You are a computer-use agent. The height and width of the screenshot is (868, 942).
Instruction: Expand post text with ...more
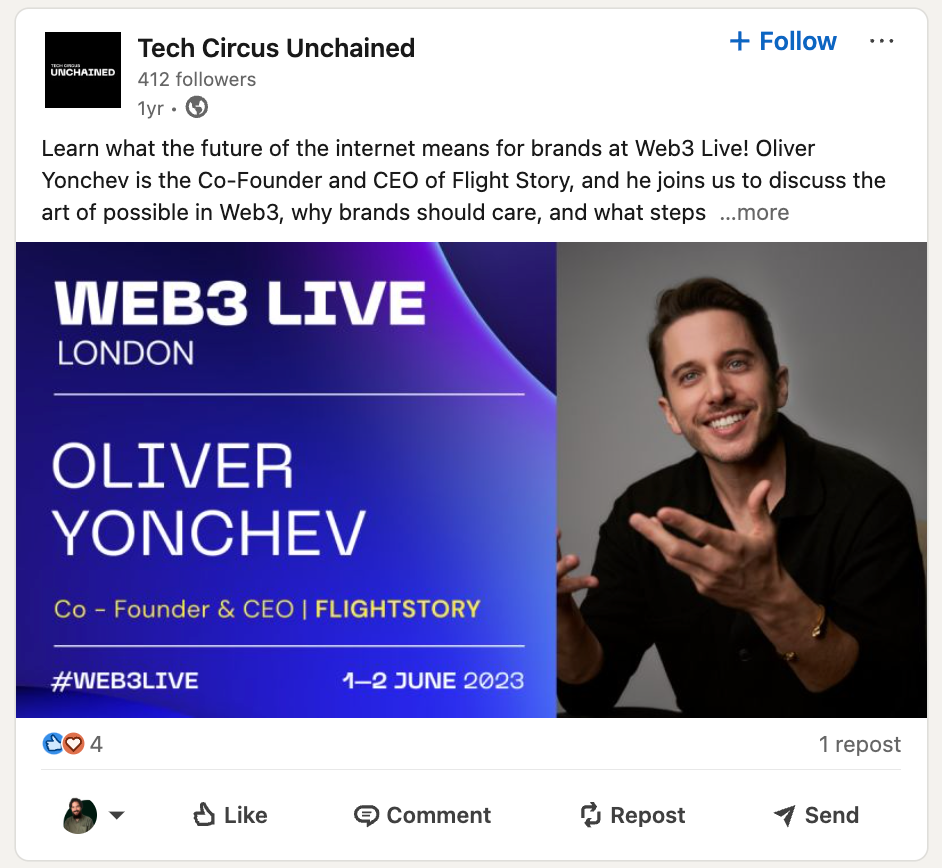pos(755,213)
